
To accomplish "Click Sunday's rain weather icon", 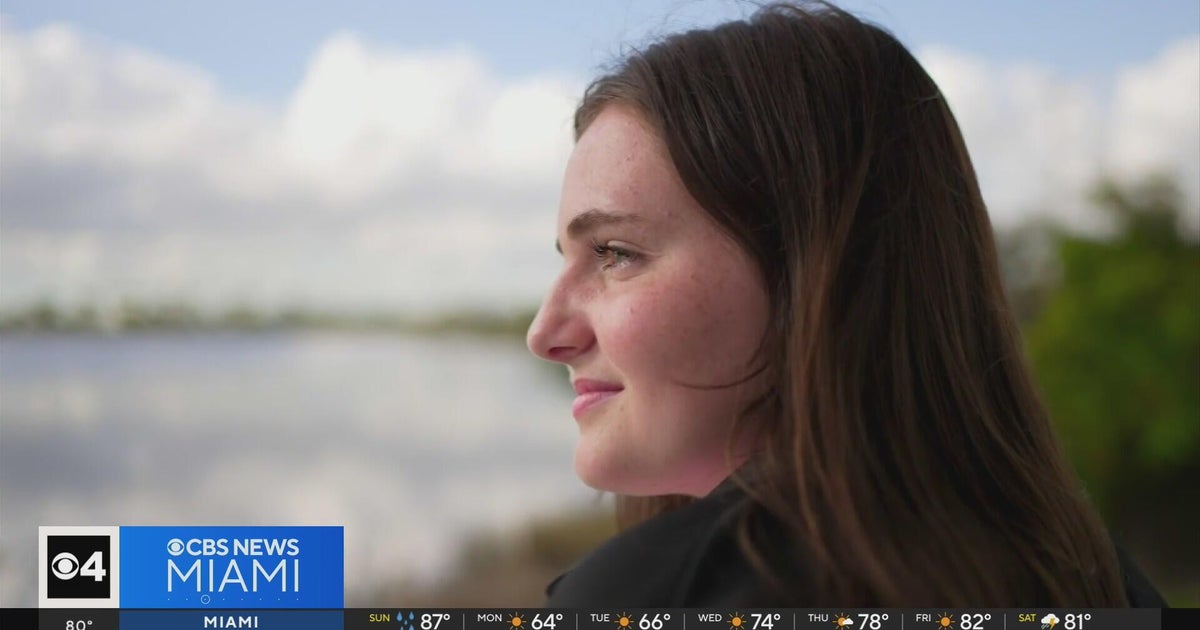I will click(x=405, y=621).
